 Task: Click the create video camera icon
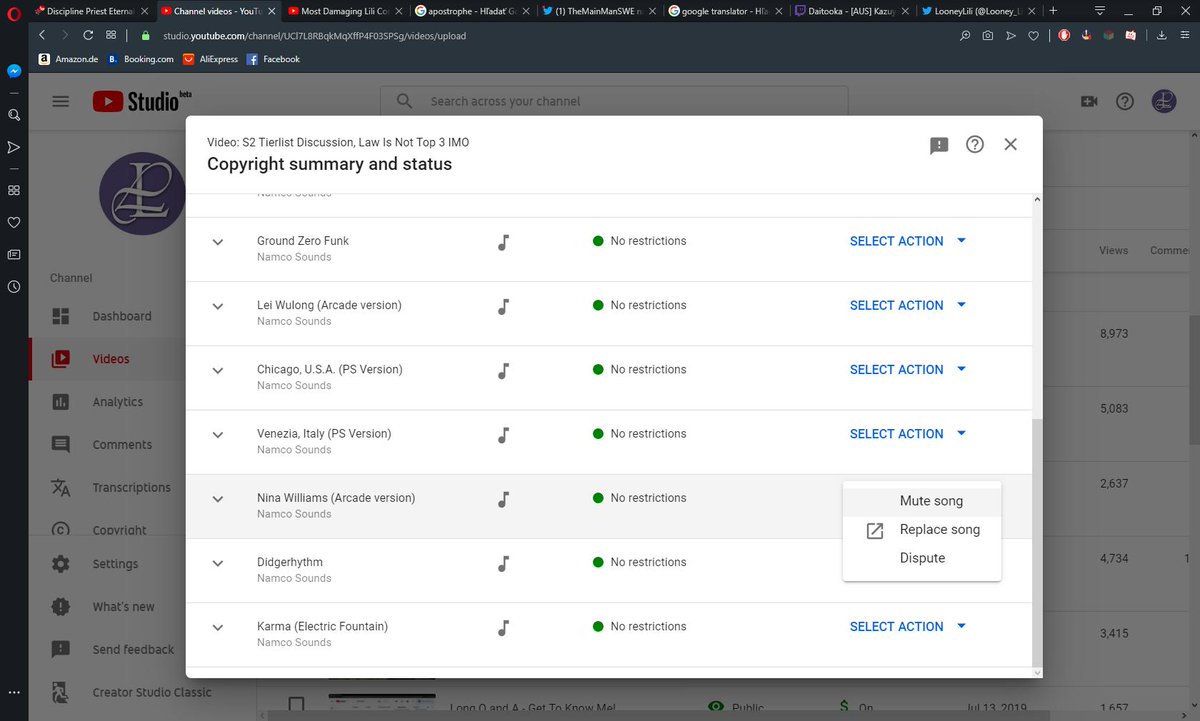coord(1089,101)
